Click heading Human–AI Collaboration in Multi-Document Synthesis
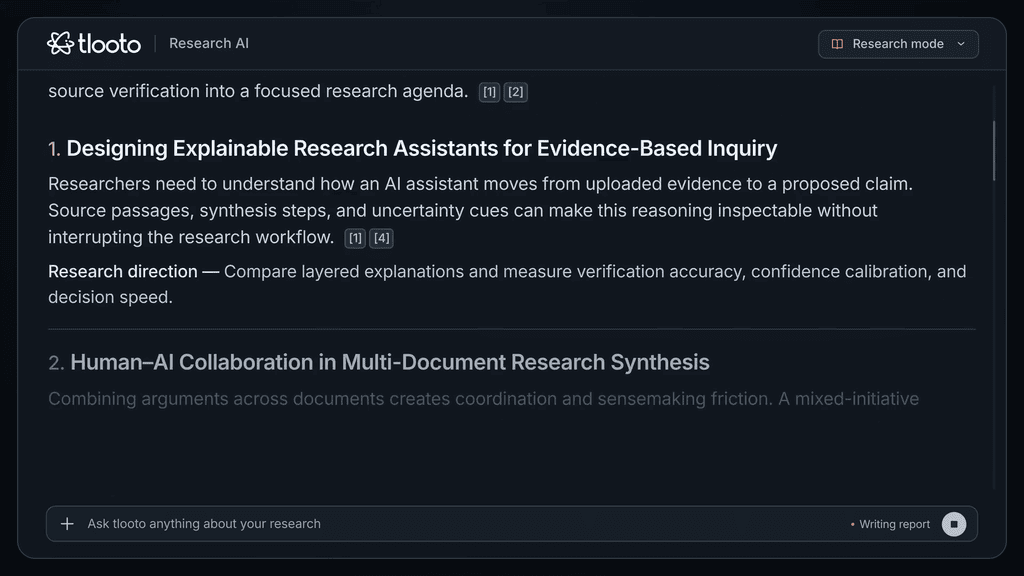Image resolution: width=1024 pixels, height=576 pixels. 390,362
